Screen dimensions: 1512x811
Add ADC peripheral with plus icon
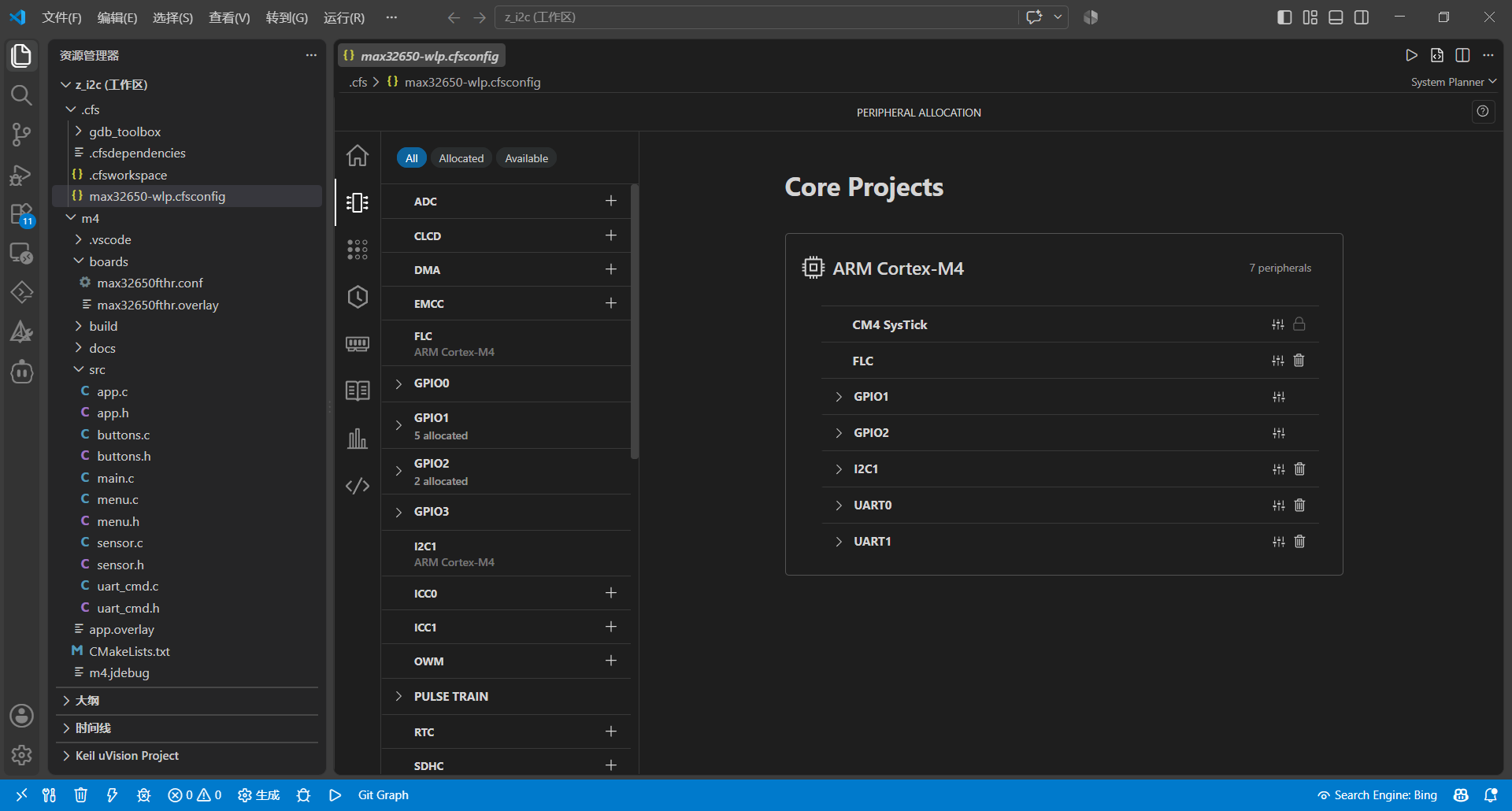pos(611,201)
